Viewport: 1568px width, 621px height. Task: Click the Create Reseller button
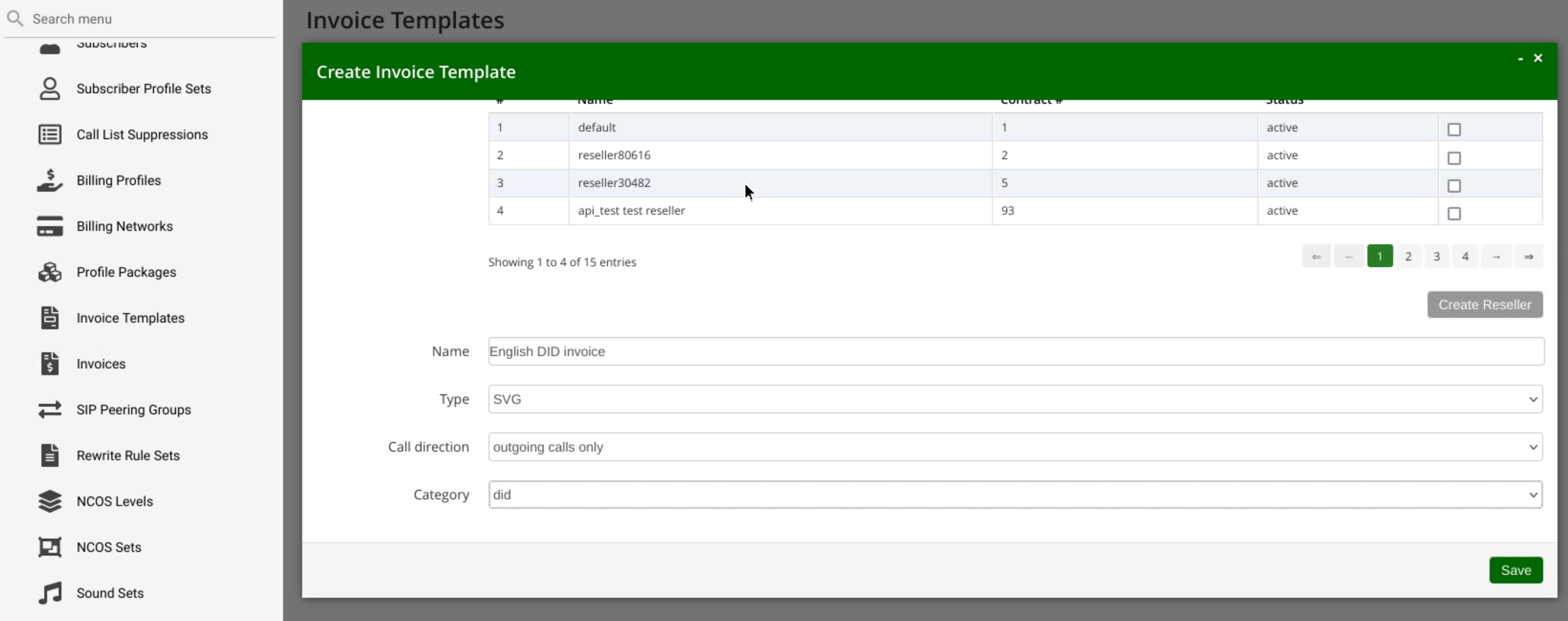click(1484, 304)
